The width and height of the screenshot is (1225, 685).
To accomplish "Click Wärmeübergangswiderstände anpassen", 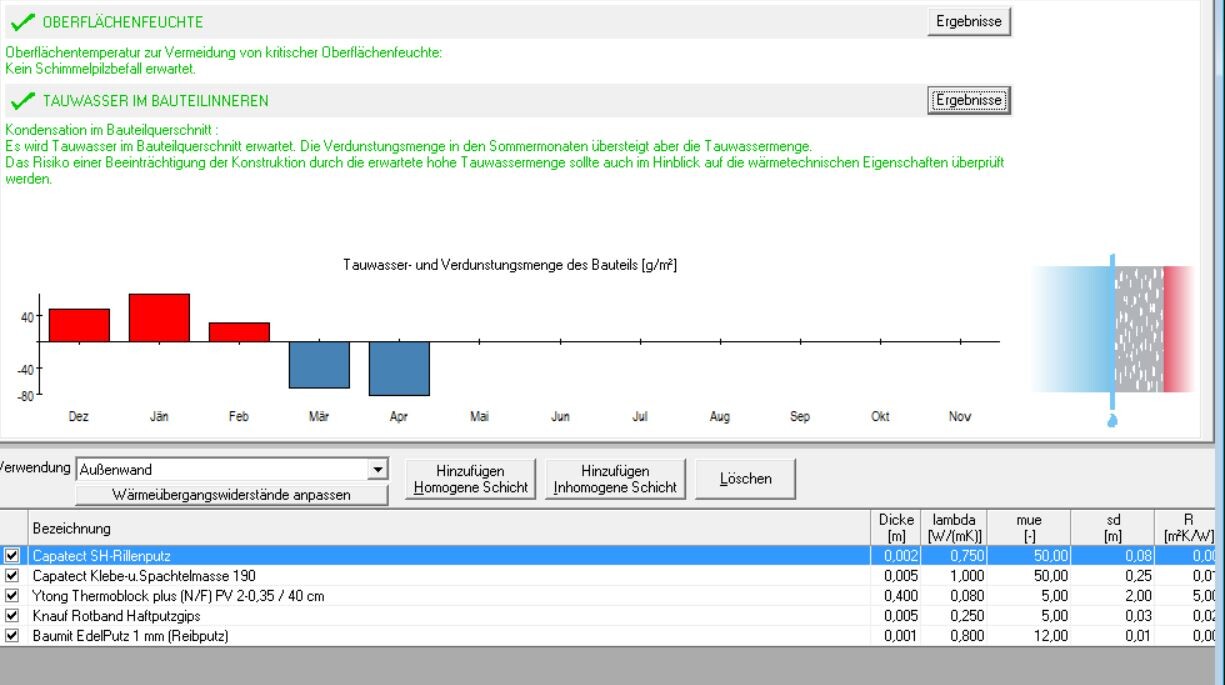I will [x=233, y=492].
